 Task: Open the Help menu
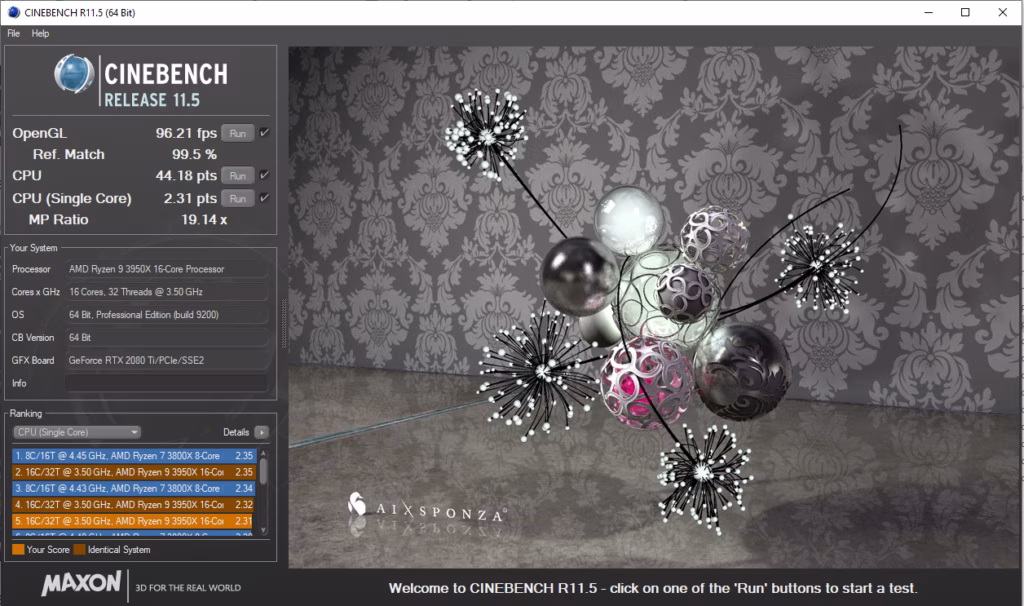(40, 33)
